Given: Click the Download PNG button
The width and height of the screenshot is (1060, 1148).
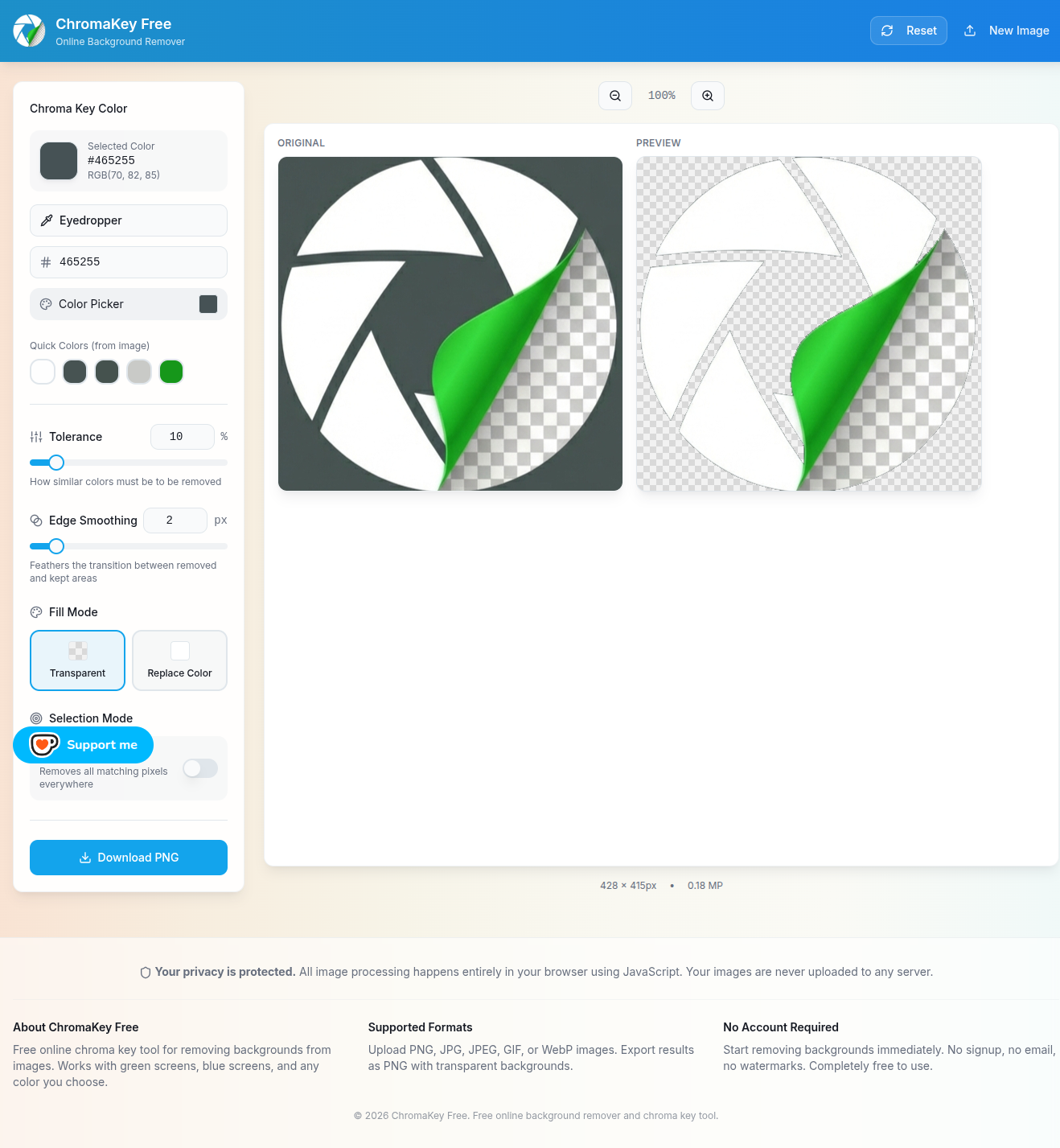Looking at the screenshot, I should 129,858.
